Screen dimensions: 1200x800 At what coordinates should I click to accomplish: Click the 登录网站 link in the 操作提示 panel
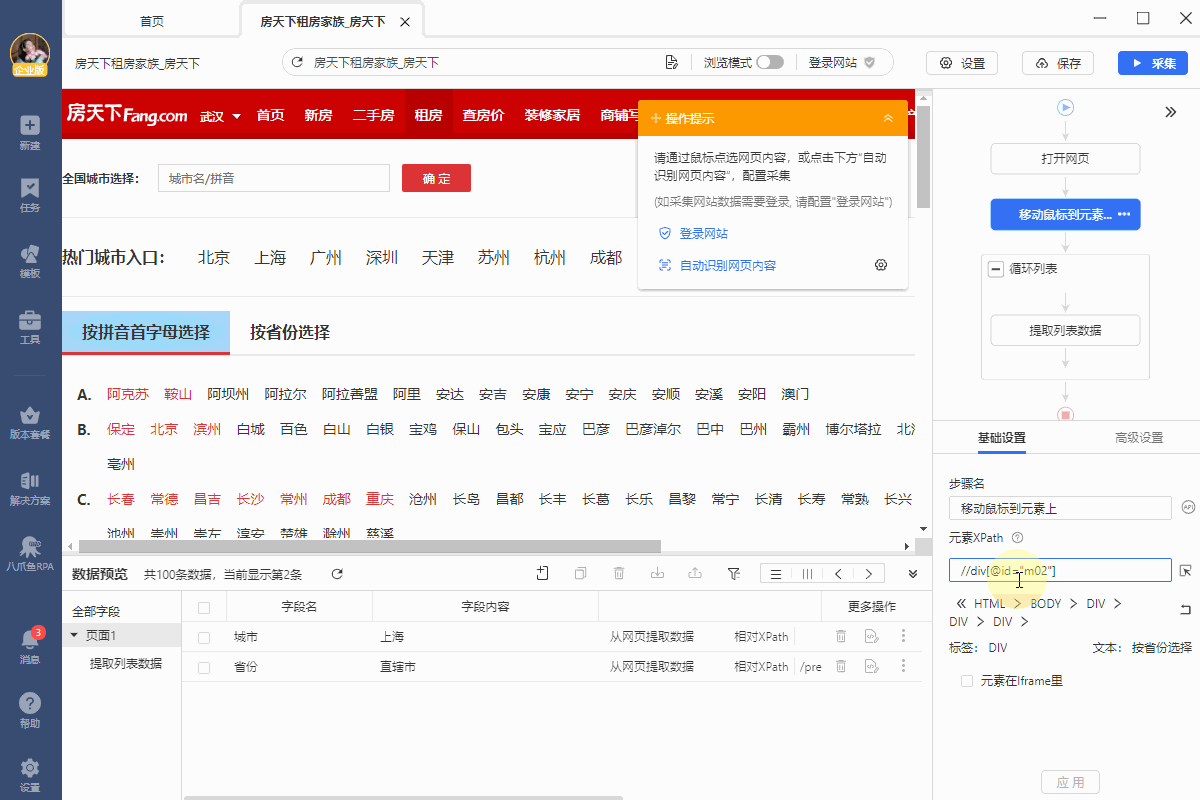(704, 234)
